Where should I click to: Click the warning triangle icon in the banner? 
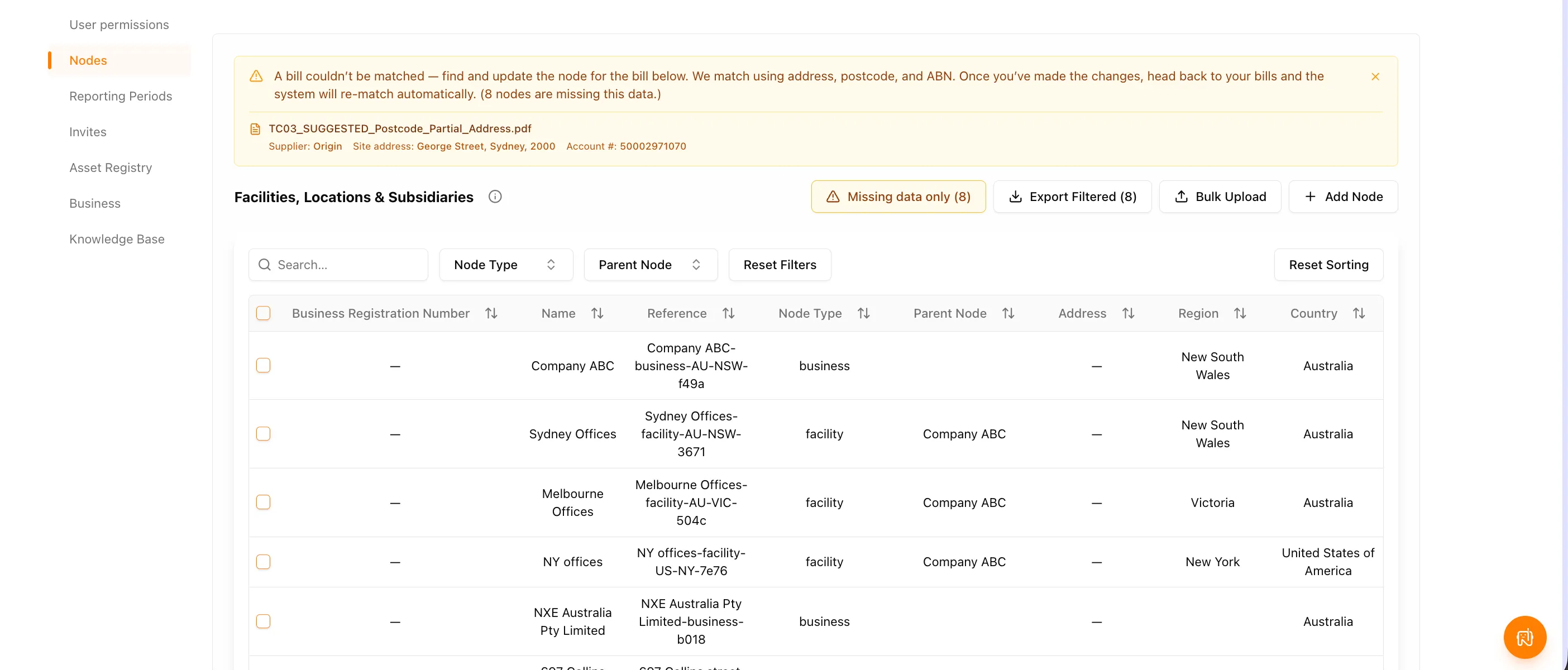click(256, 76)
